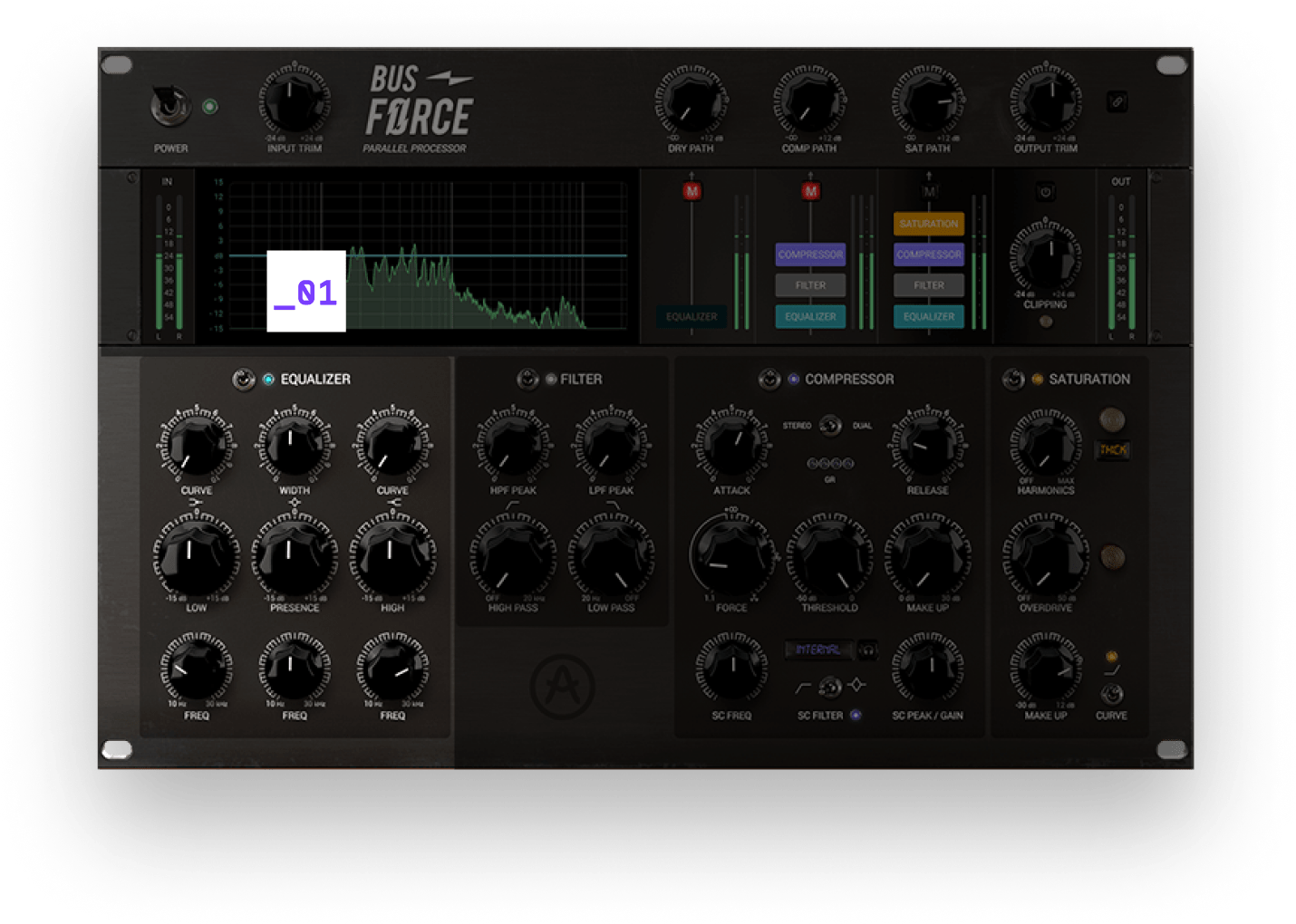Select Filter in the Comp Path routing chain
Screen dimensions: 1296x924
coord(809,285)
